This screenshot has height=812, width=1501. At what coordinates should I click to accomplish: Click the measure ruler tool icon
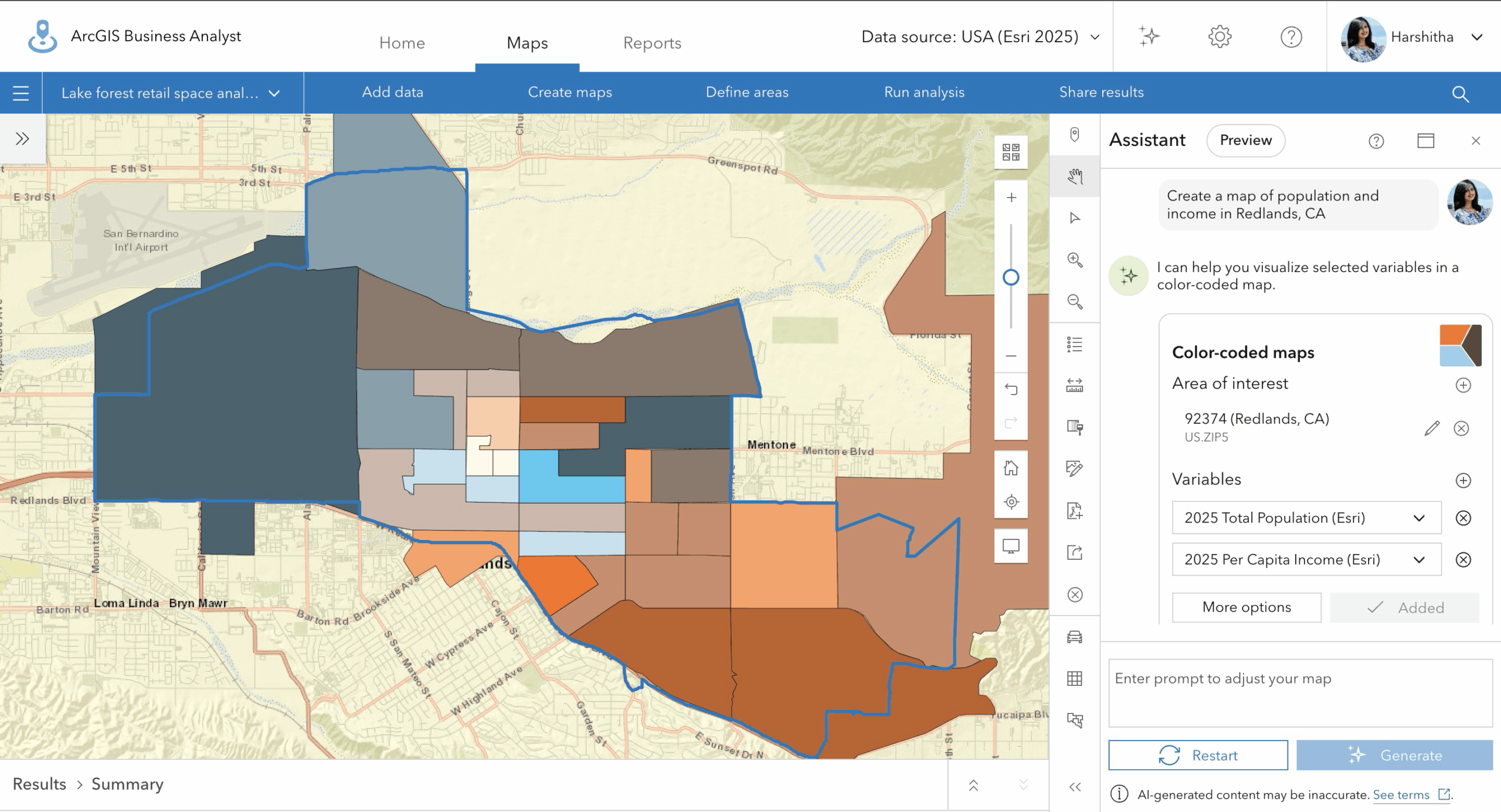tap(1074, 385)
